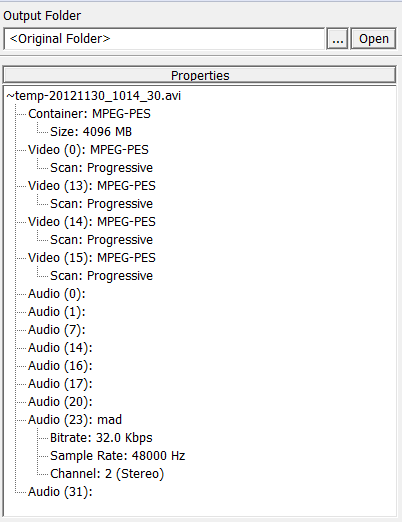This screenshot has width=402, height=522.
Task: Select Sample Rate: 48000 Hz entry
Action: pos(117,456)
